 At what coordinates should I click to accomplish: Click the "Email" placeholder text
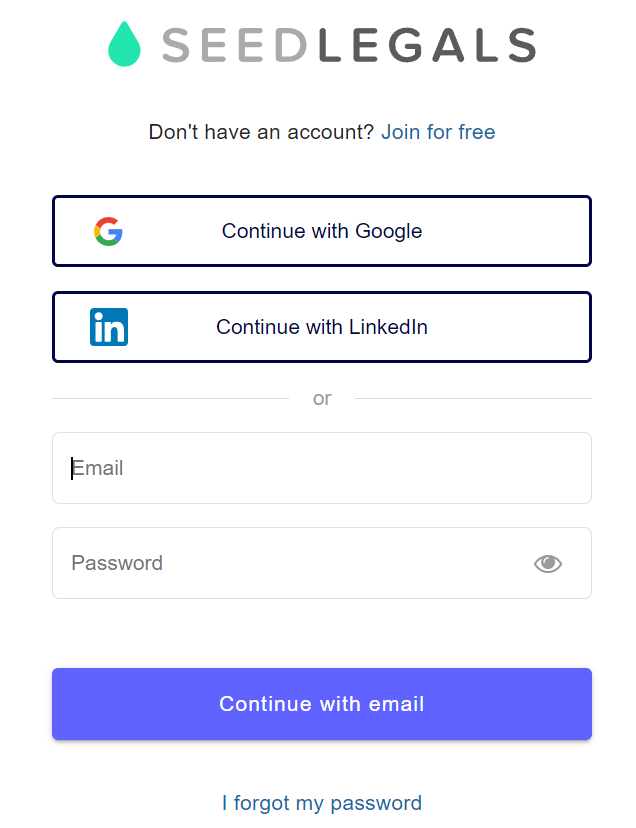click(x=98, y=468)
